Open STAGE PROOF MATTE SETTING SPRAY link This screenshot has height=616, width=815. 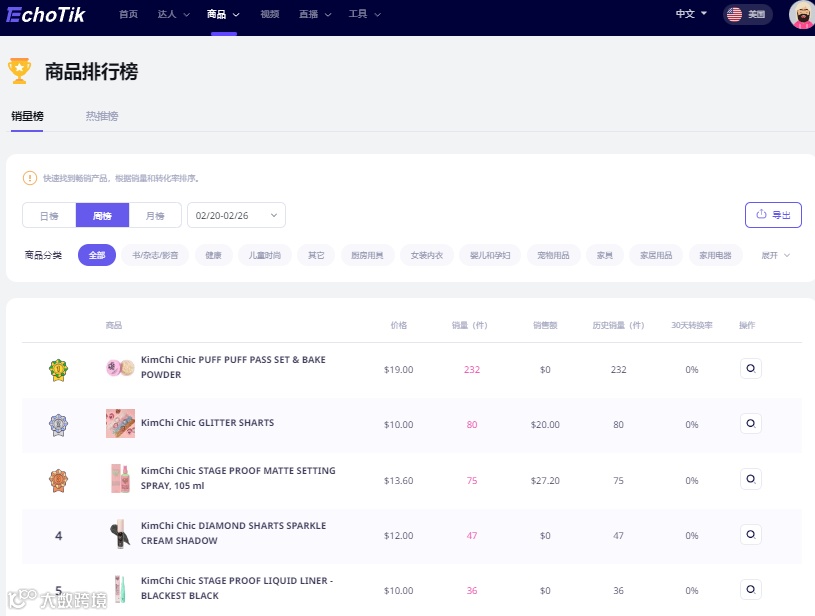pos(238,478)
